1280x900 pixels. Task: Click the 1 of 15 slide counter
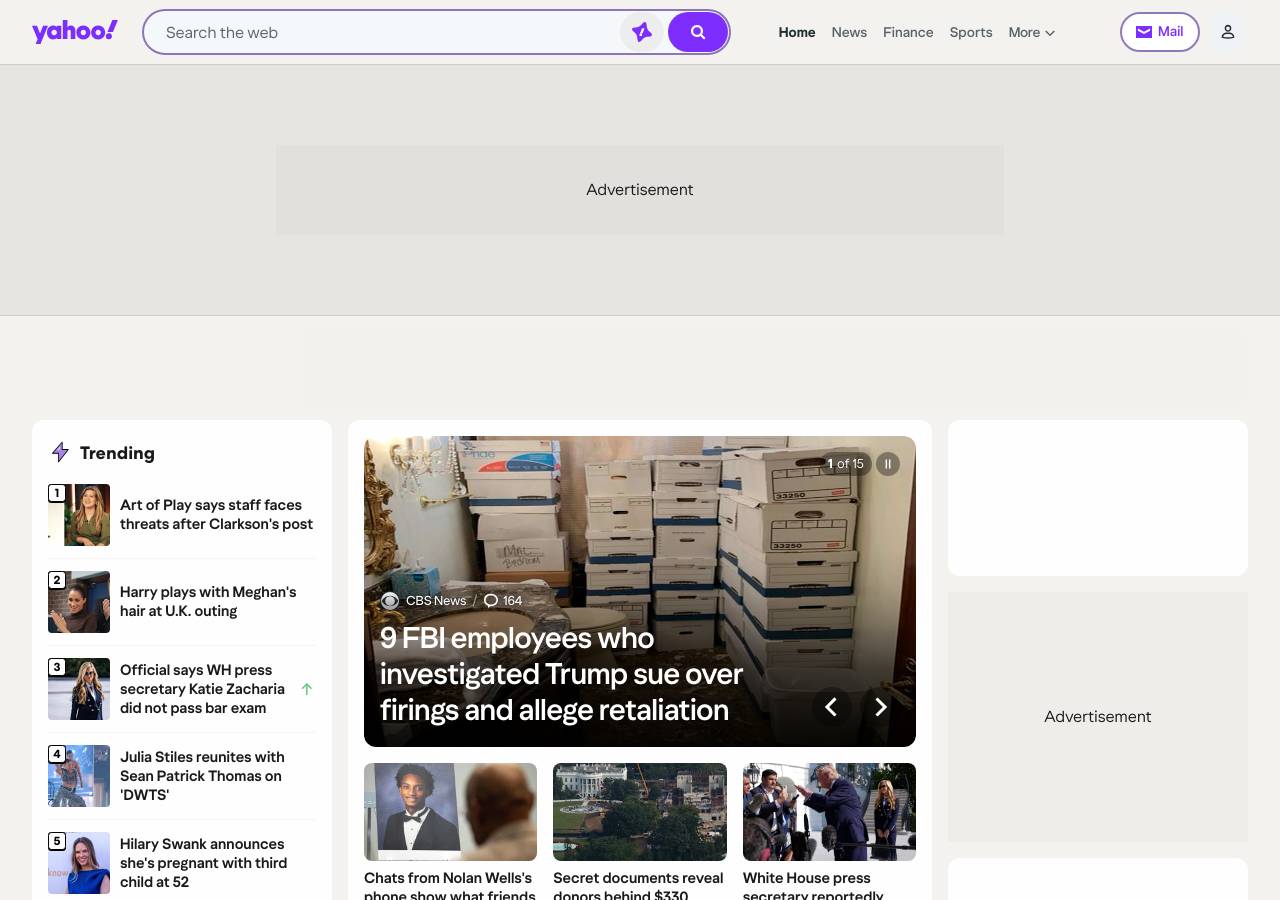click(845, 464)
